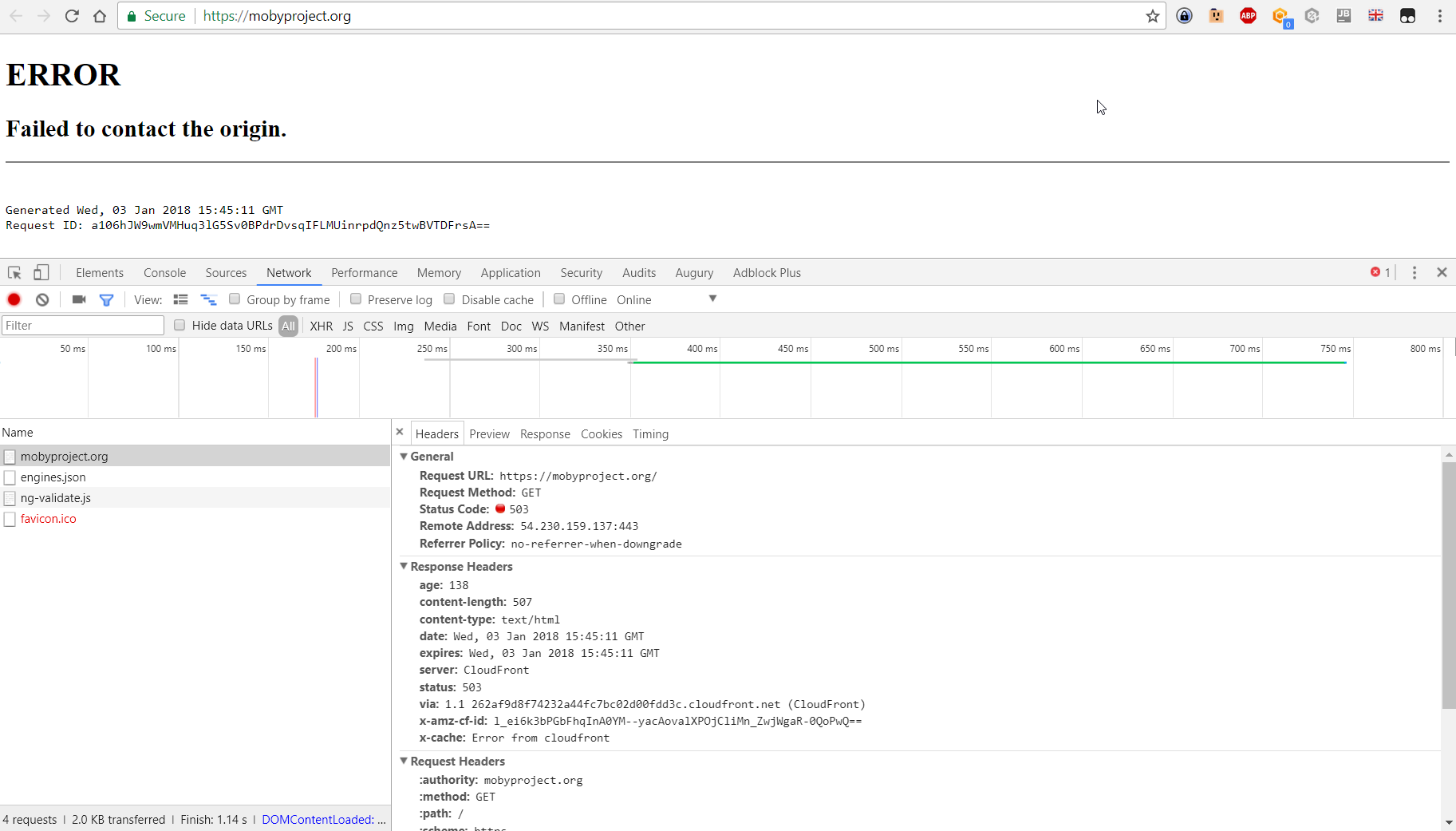This screenshot has height=831, width=1456.
Task: Toggle the network filter funnel icon
Action: click(x=106, y=299)
